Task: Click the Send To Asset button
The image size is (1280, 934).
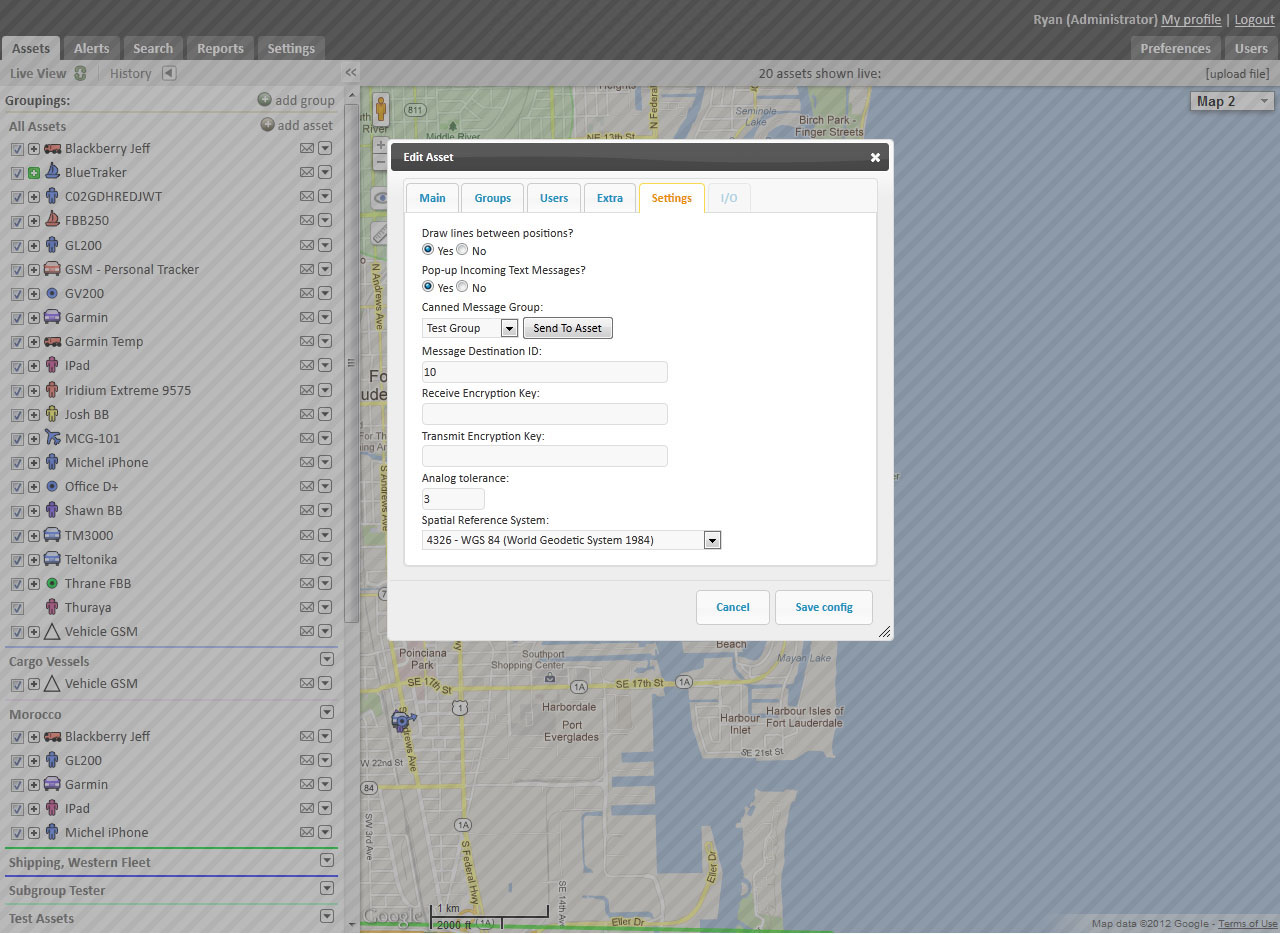Action: (x=567, y=328)
